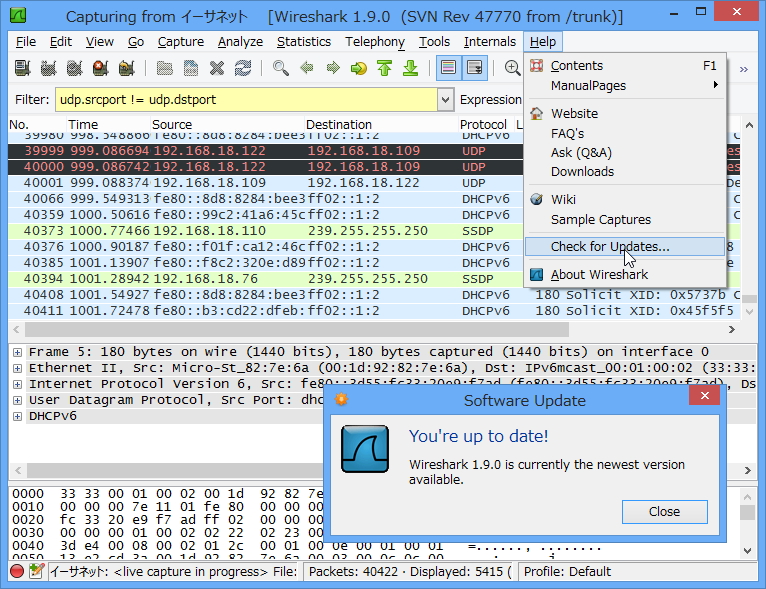
Task: Click the red capture status indicator
Action: 17,571
